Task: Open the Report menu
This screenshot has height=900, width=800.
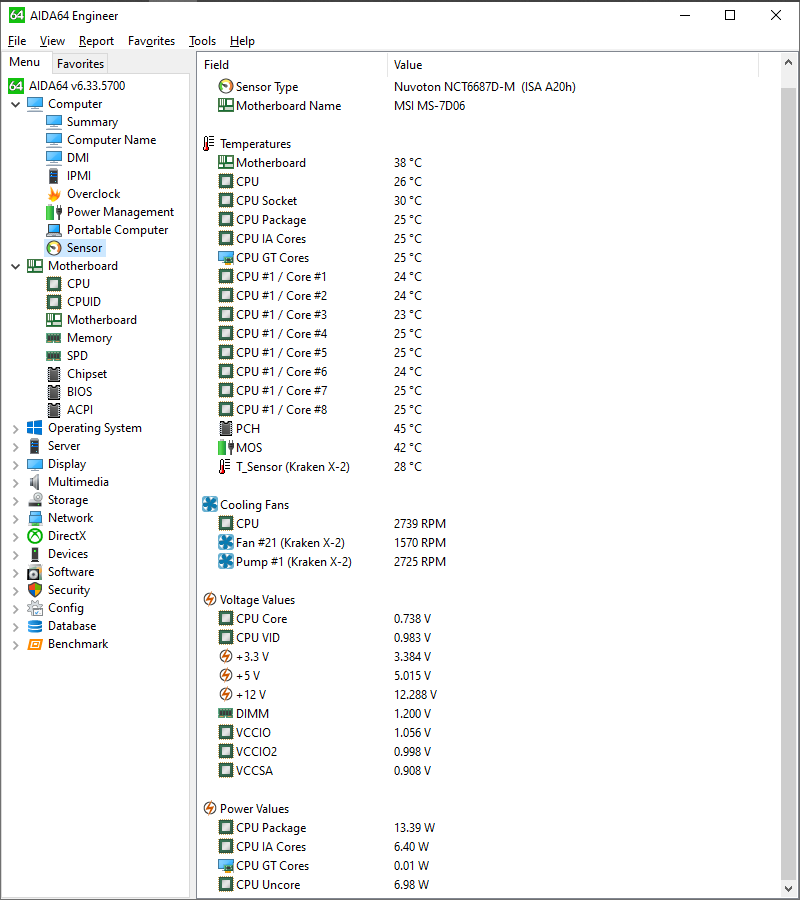Action: 96,41
